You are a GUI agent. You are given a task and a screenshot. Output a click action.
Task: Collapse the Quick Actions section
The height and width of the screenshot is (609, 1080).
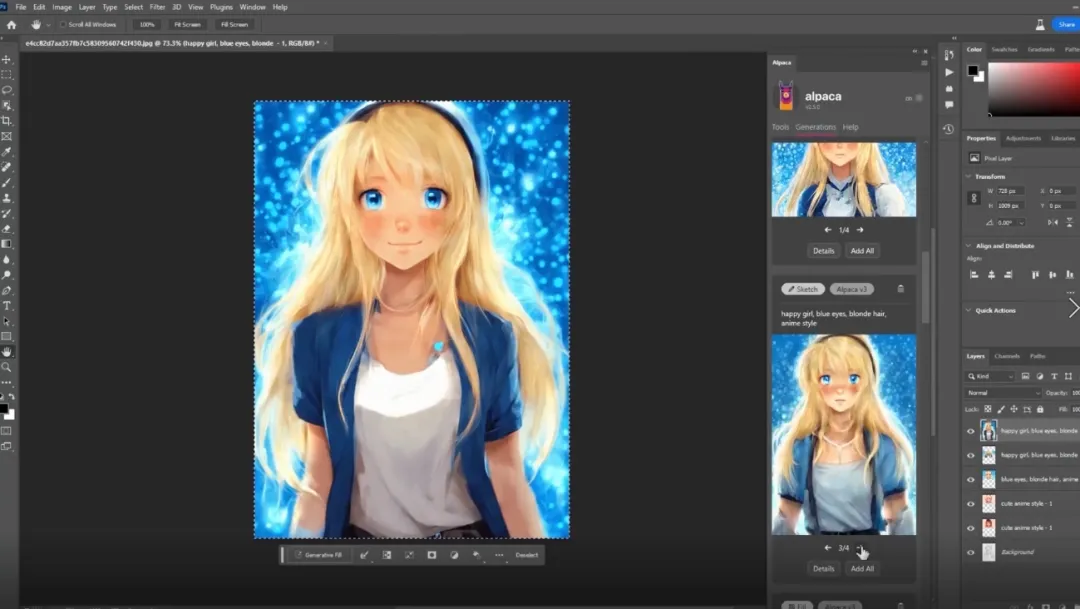968,310
